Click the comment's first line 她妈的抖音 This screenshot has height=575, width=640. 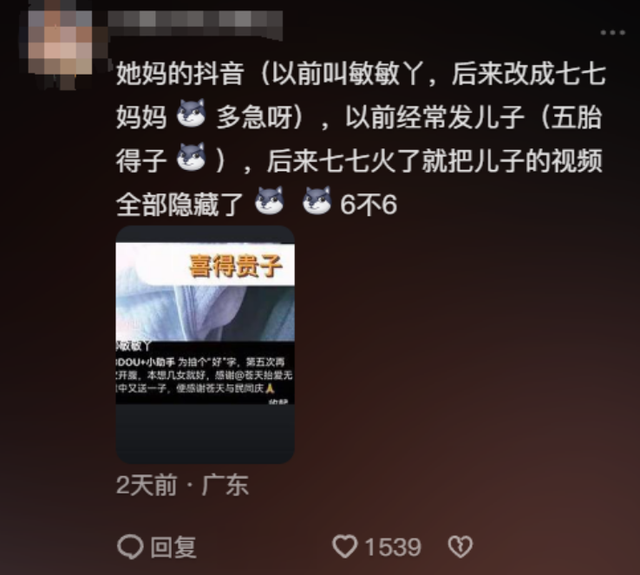(180, 74)
